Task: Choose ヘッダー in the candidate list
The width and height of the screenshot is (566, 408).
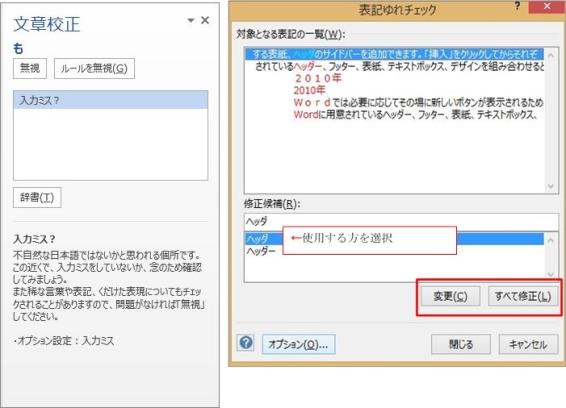Action: point(261,251)
